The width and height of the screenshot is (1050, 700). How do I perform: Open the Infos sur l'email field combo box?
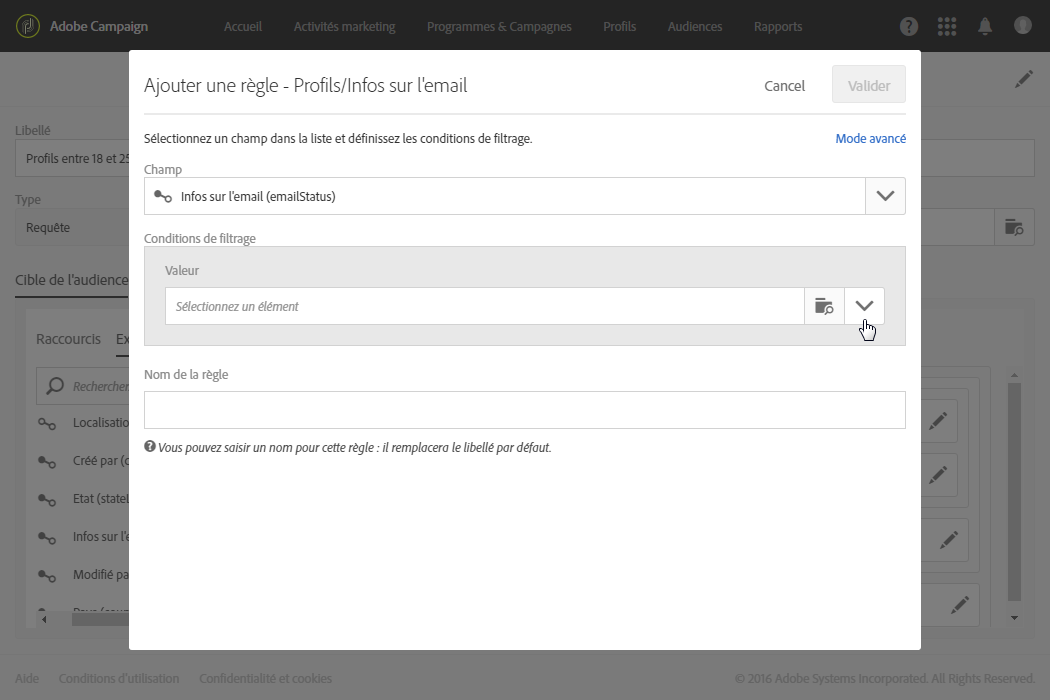(504, 196)
